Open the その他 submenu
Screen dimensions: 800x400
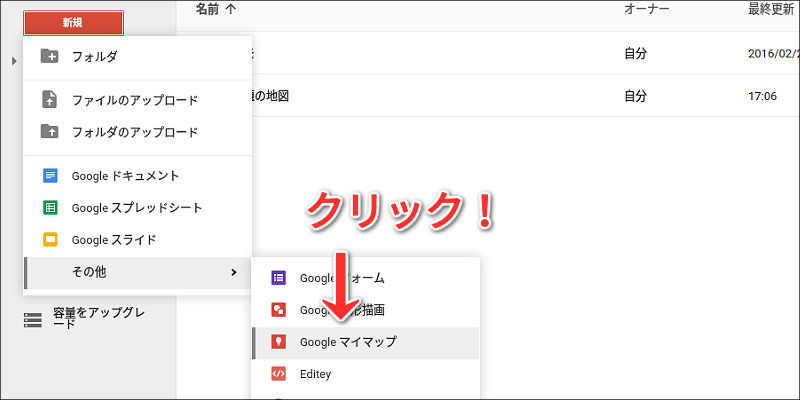click(x=137, y=272)
